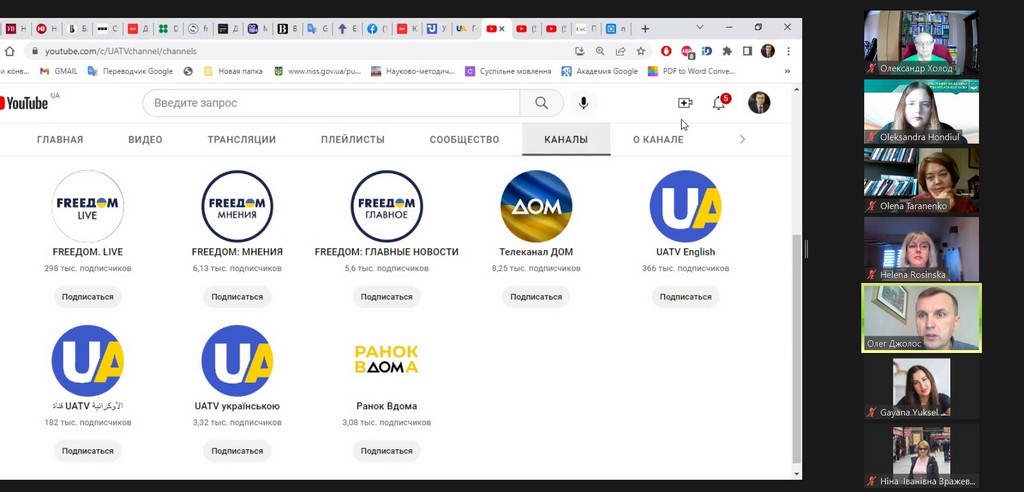Switch to the ВИДЕО tab
The image size is (1024, 492).
tap(145, 140)
